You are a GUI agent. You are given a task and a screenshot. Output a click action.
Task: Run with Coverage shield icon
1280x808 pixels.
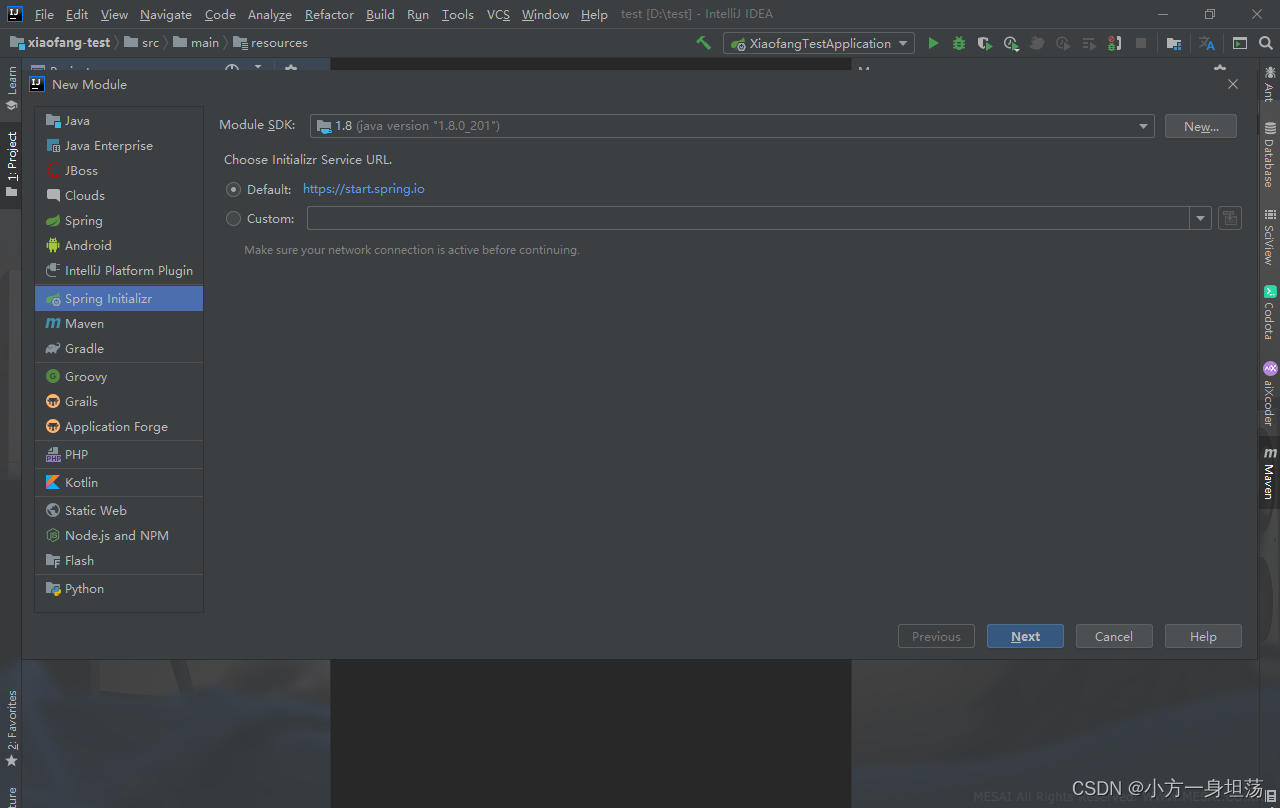coord(985,43)
